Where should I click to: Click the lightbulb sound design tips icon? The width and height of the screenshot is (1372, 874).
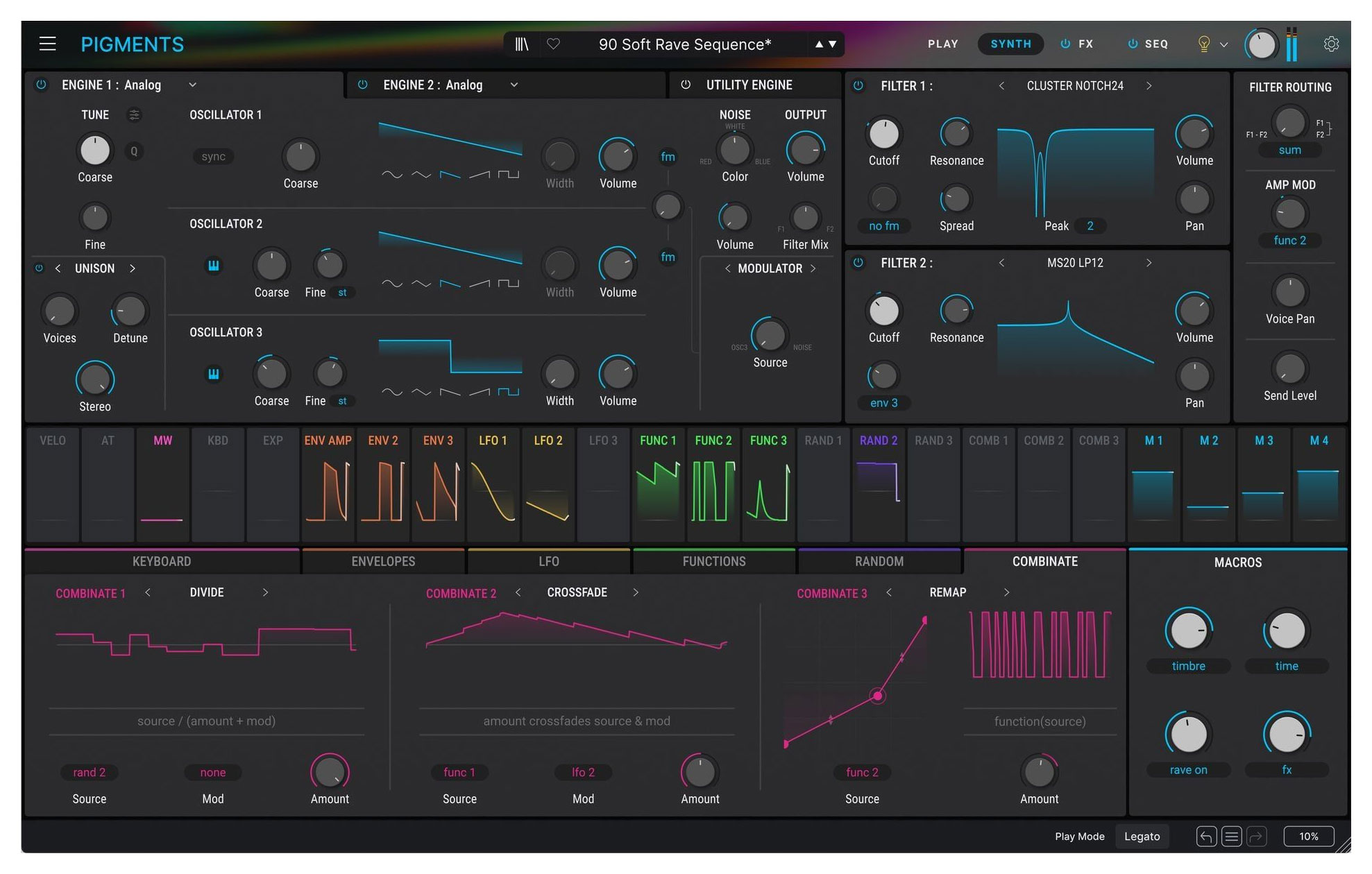pyautogui.click(x=1204, y=44)
